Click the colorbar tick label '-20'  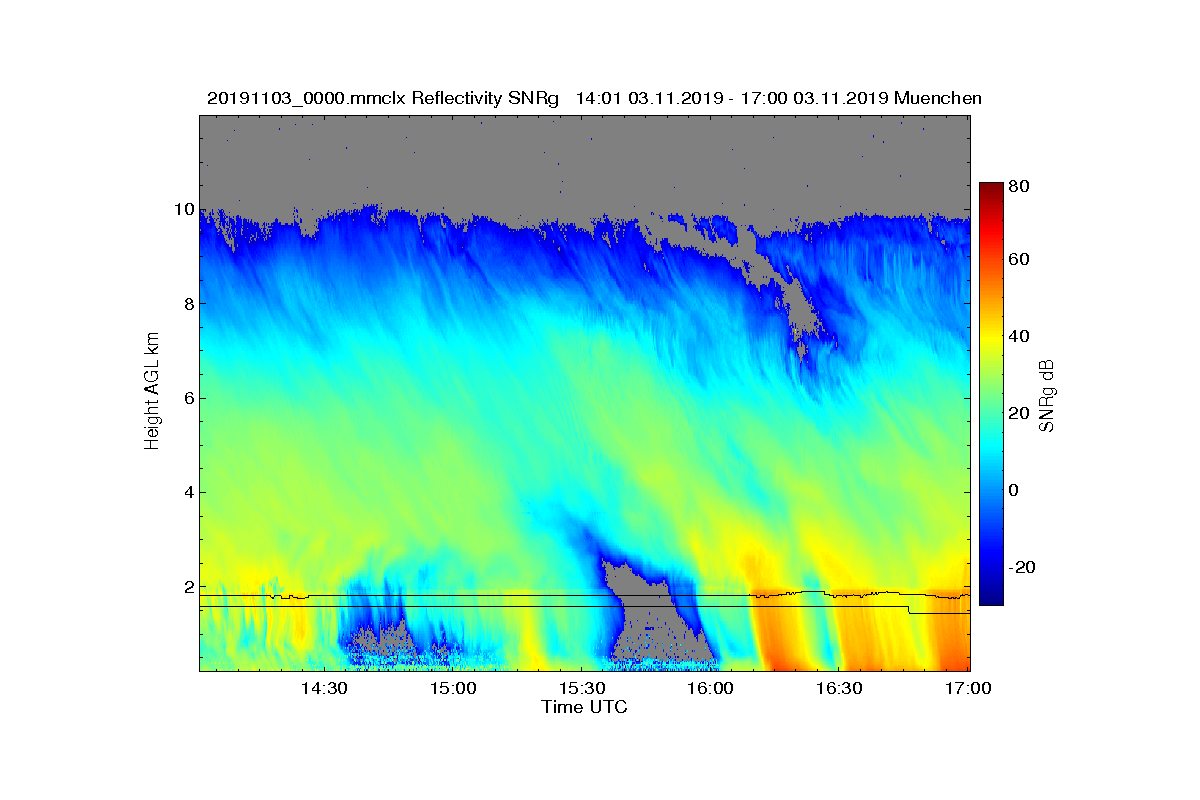(x=1022, y=566)
